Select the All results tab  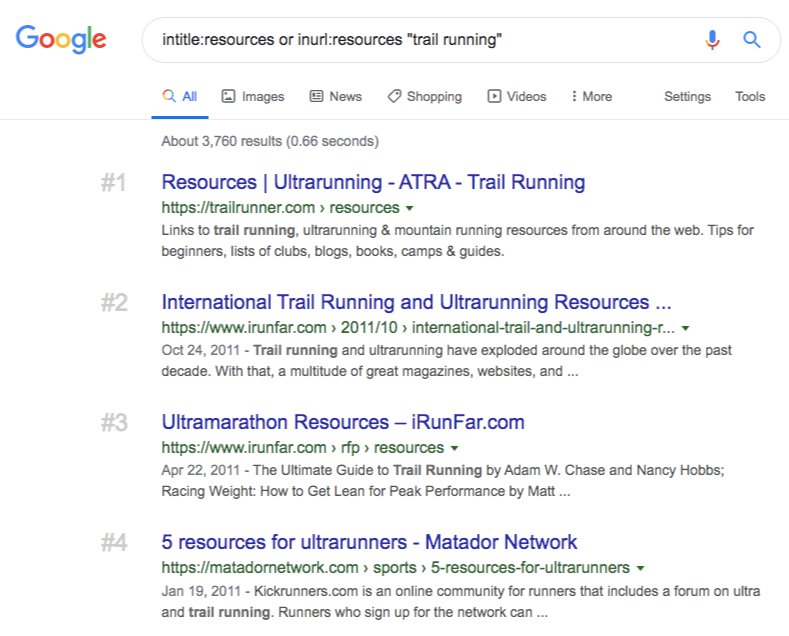click(x=180, y=96)
